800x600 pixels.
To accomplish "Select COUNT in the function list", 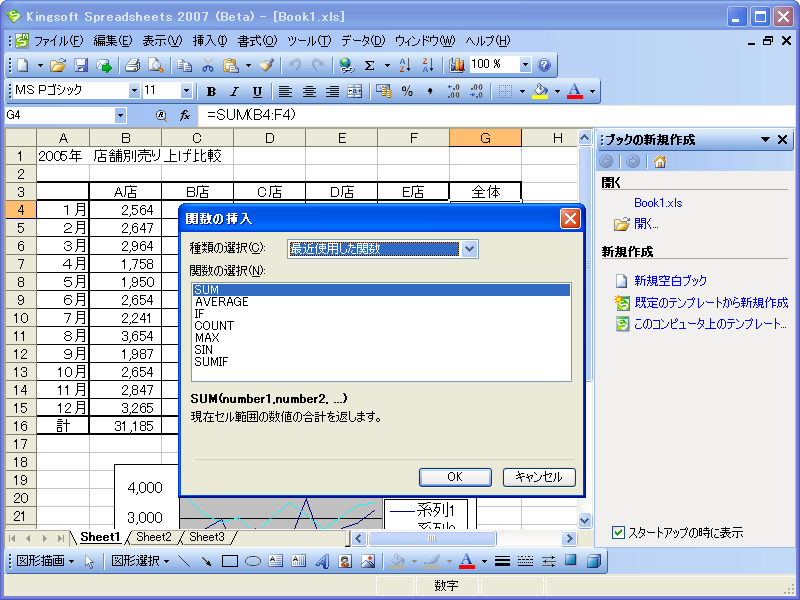I will tap(381, 326).
